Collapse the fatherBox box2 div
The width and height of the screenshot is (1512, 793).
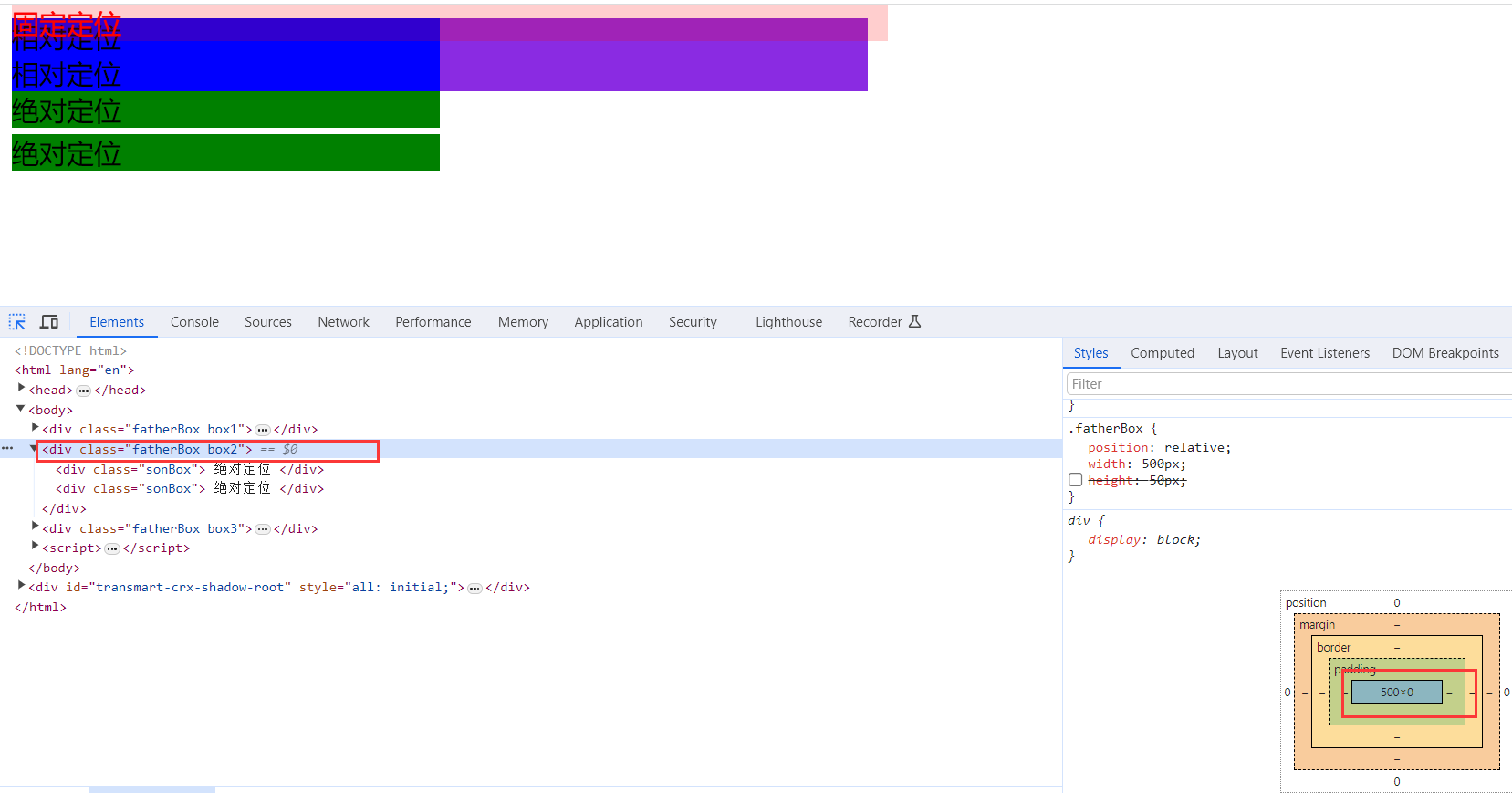pos(35,448)
